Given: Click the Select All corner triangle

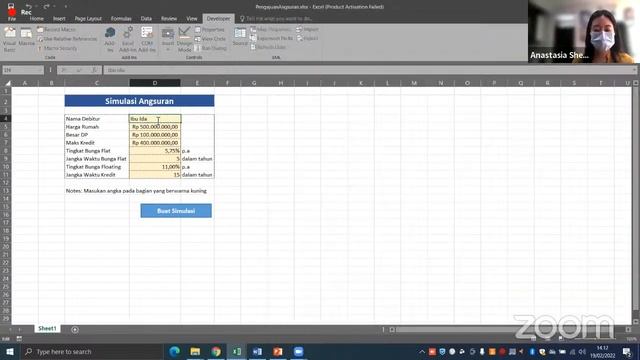Looking at the screenshot, I should pyautogui.click(x=7, y=83).
